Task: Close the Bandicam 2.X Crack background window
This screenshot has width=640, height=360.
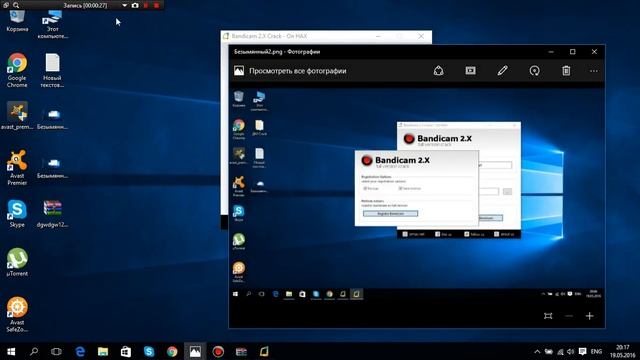Action: pyautogui.click(x=421, y=36)
